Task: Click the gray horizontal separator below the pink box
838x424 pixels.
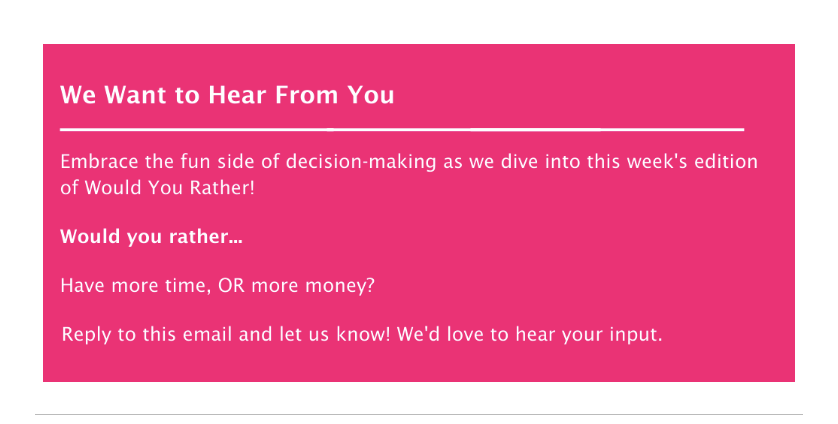Action: (x=419, y=414)
